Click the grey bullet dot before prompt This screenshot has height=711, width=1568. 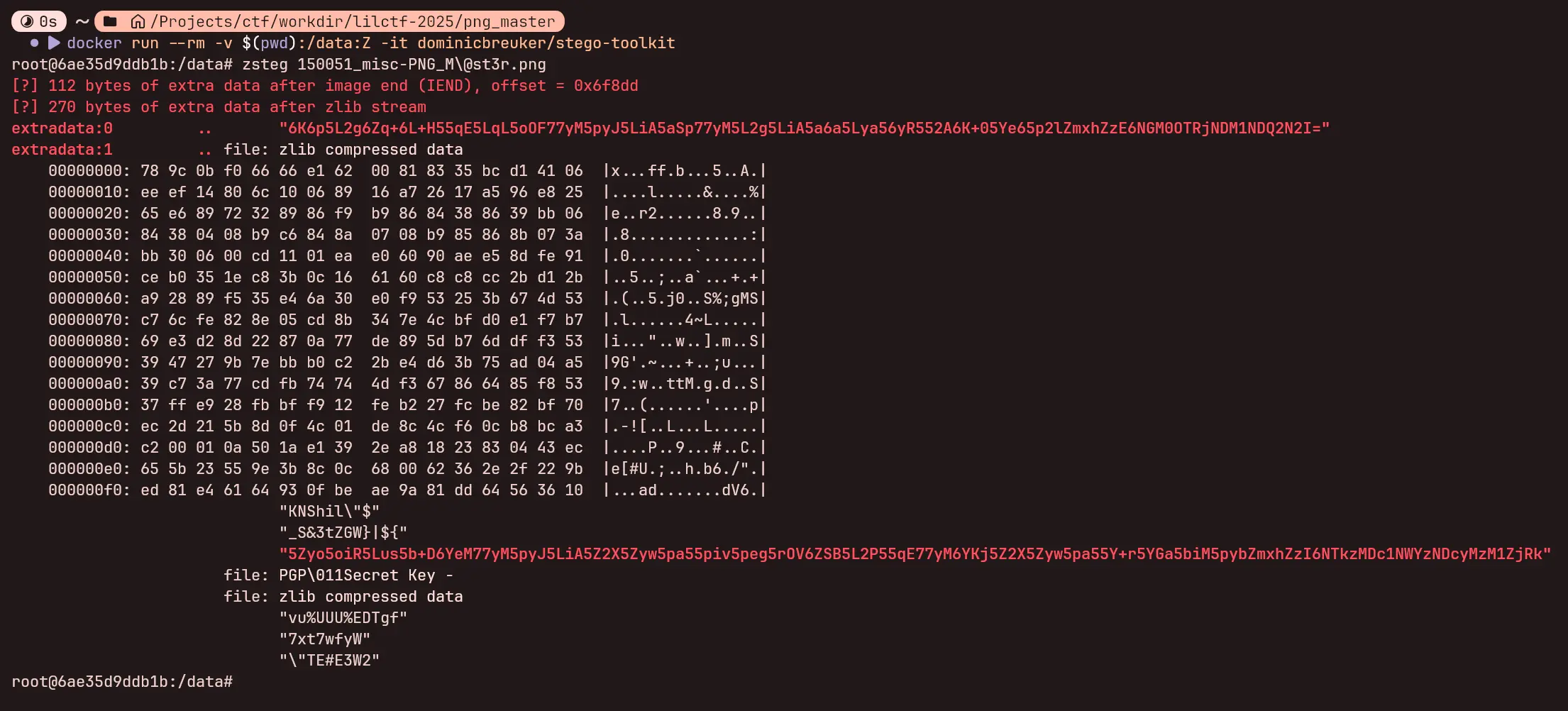(x=34, y=43)
